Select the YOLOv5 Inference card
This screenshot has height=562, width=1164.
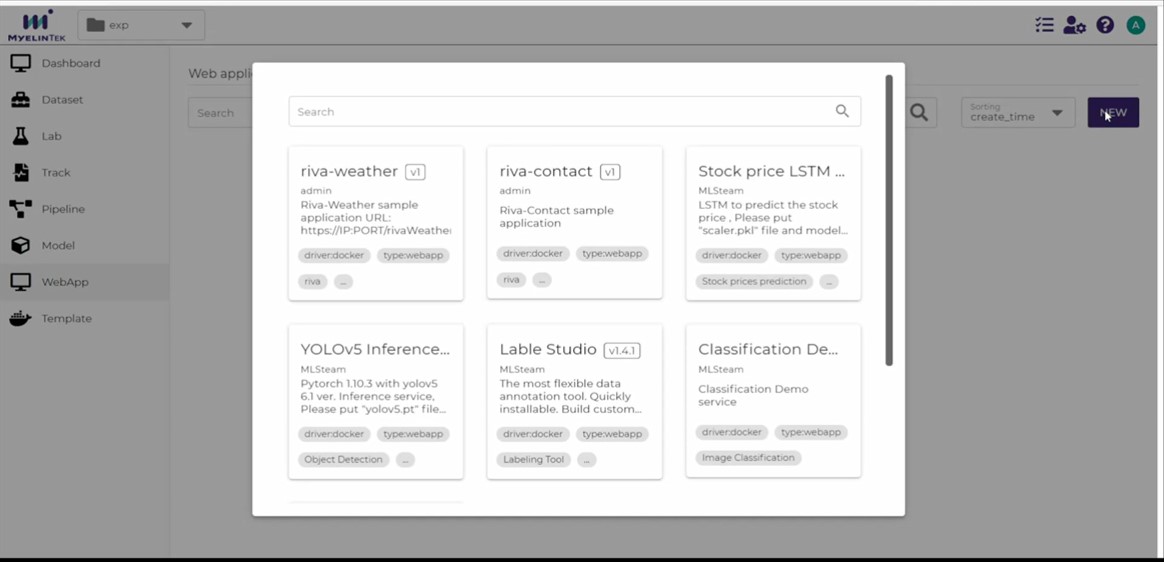point(376,401)
